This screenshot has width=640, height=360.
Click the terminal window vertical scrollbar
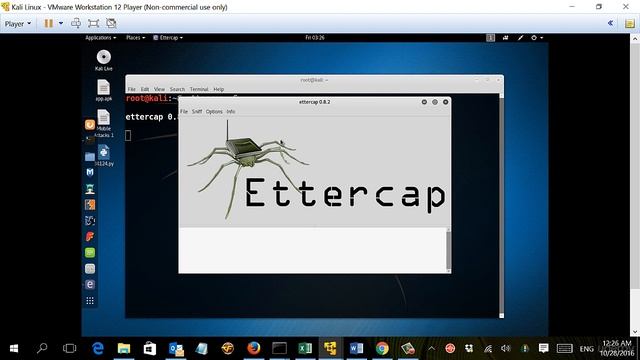click(502, 205)
